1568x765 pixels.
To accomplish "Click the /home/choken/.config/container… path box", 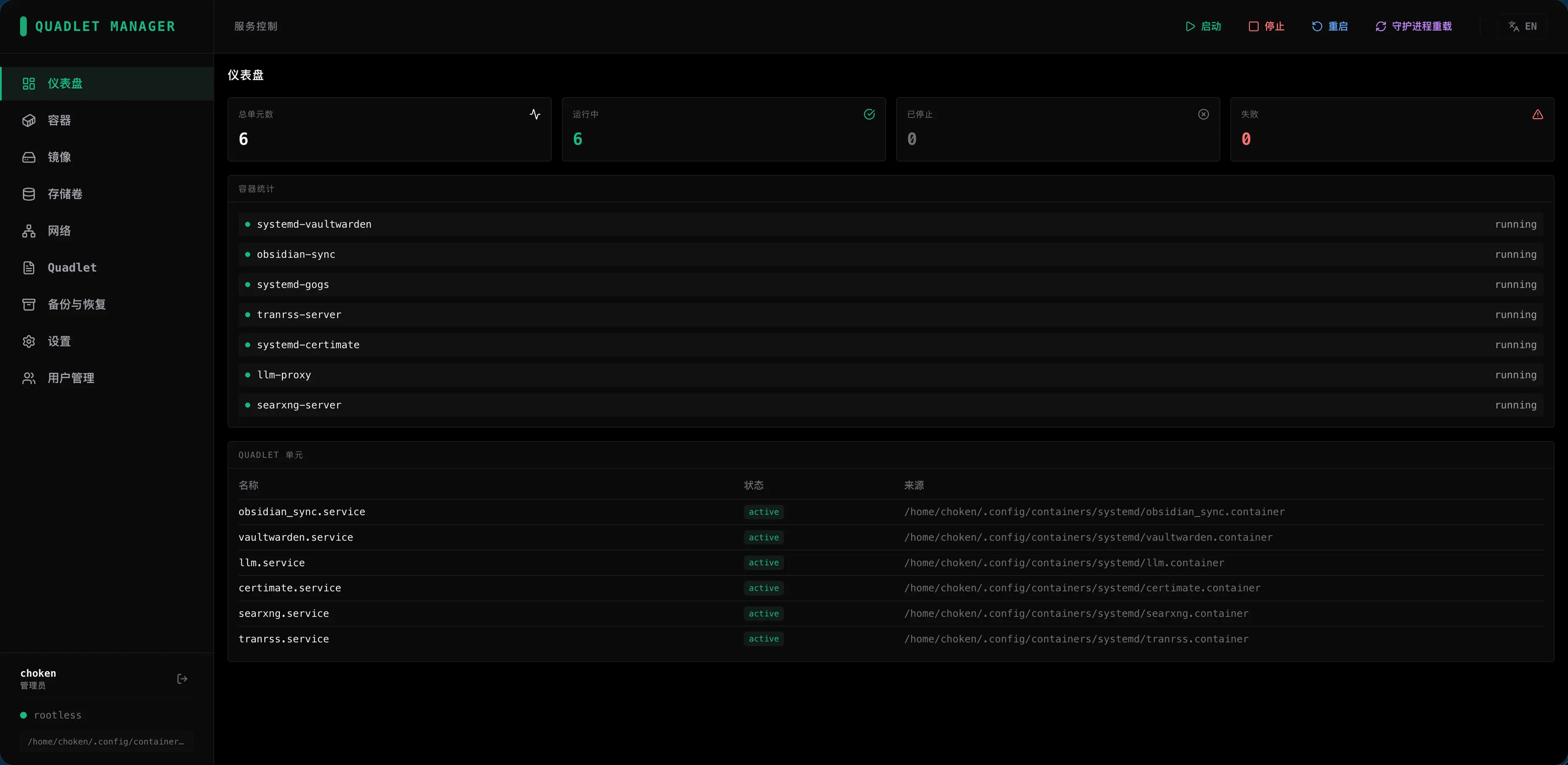I will pos(107,741).
